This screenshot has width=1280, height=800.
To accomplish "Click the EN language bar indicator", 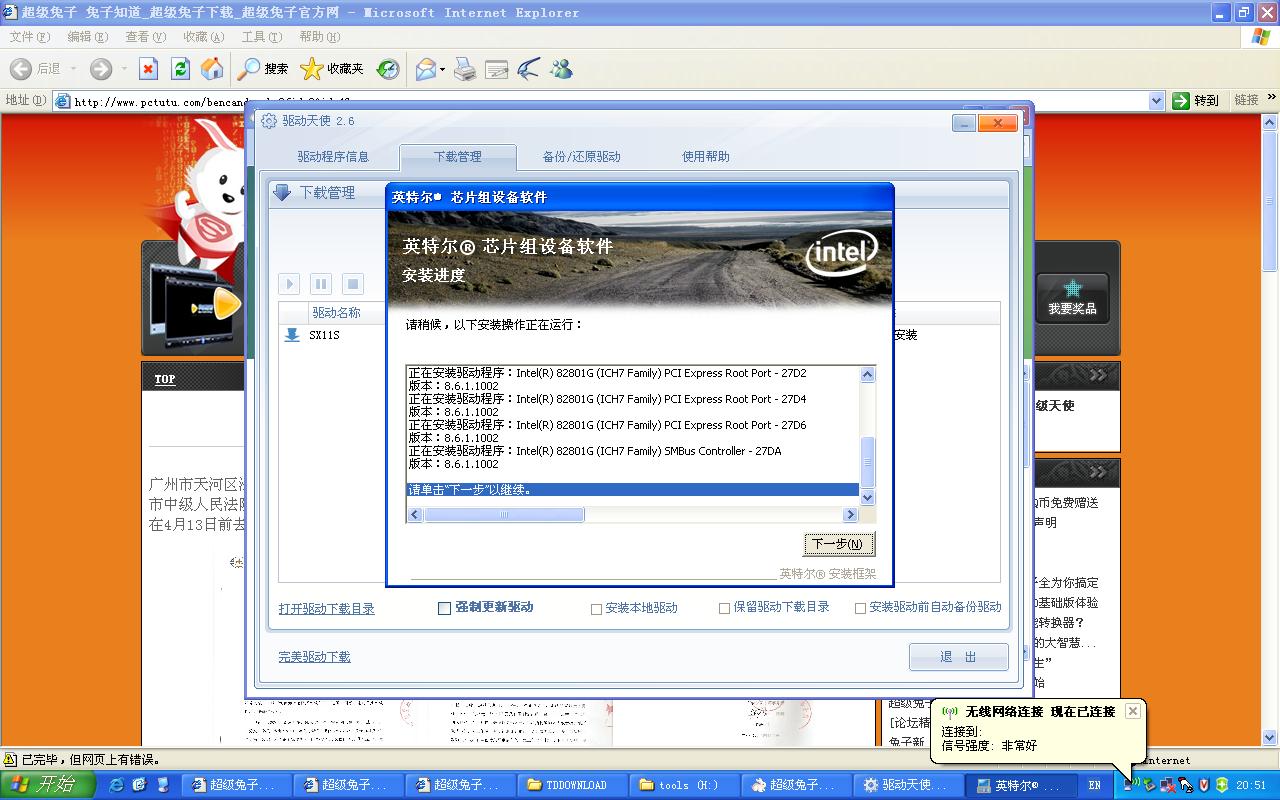I will [1095, 785].
